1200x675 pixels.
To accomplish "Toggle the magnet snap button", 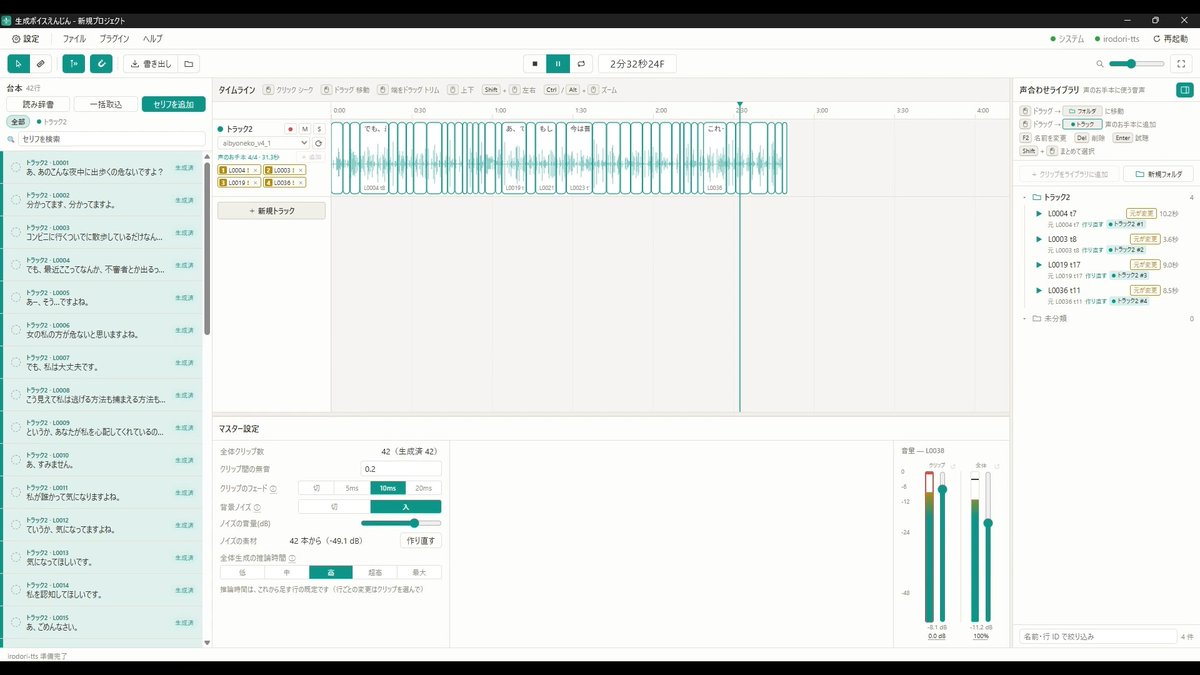I will coord(101,64).
